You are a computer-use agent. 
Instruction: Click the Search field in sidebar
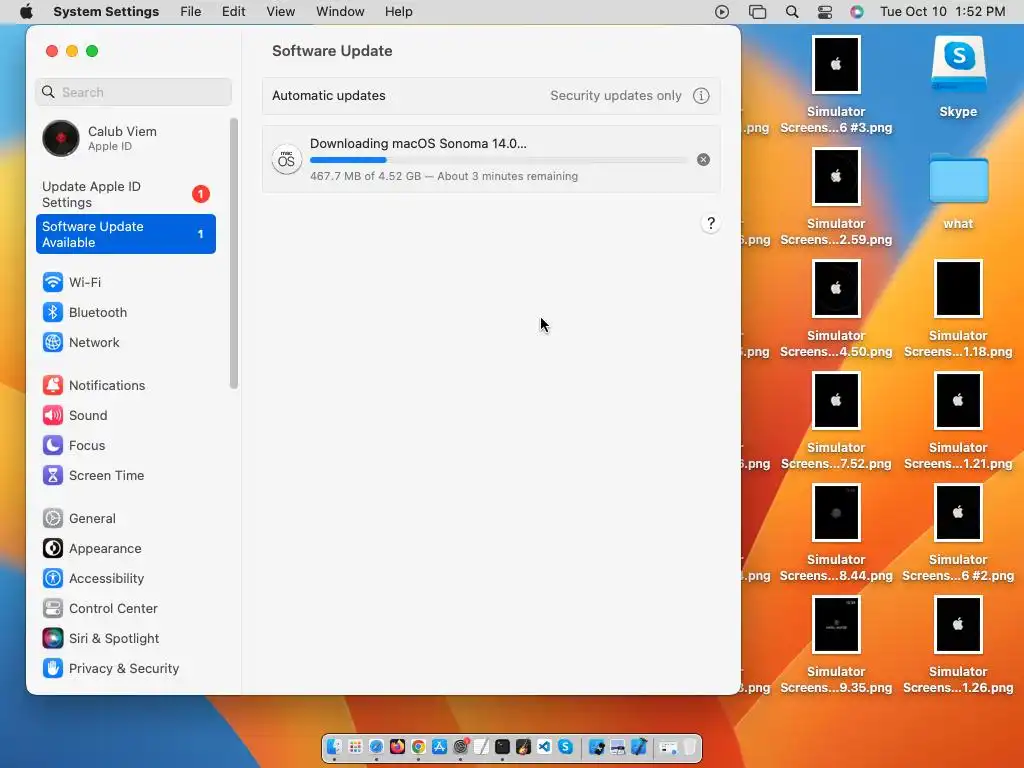[x=133, y=92]
